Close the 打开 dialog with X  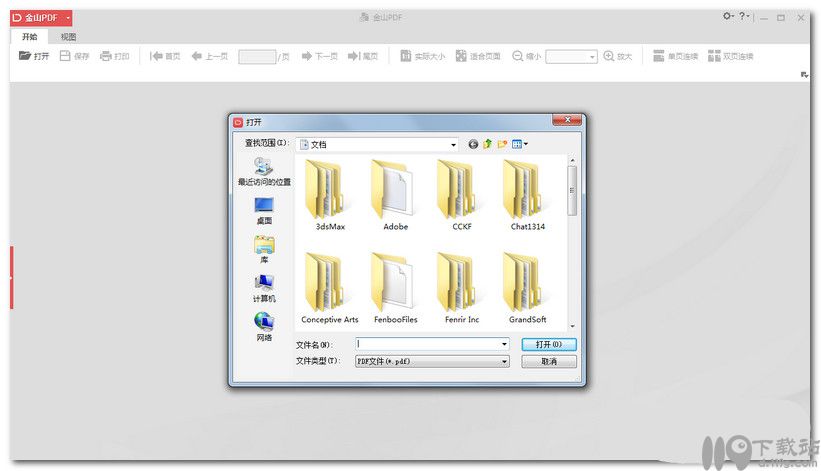567,120
